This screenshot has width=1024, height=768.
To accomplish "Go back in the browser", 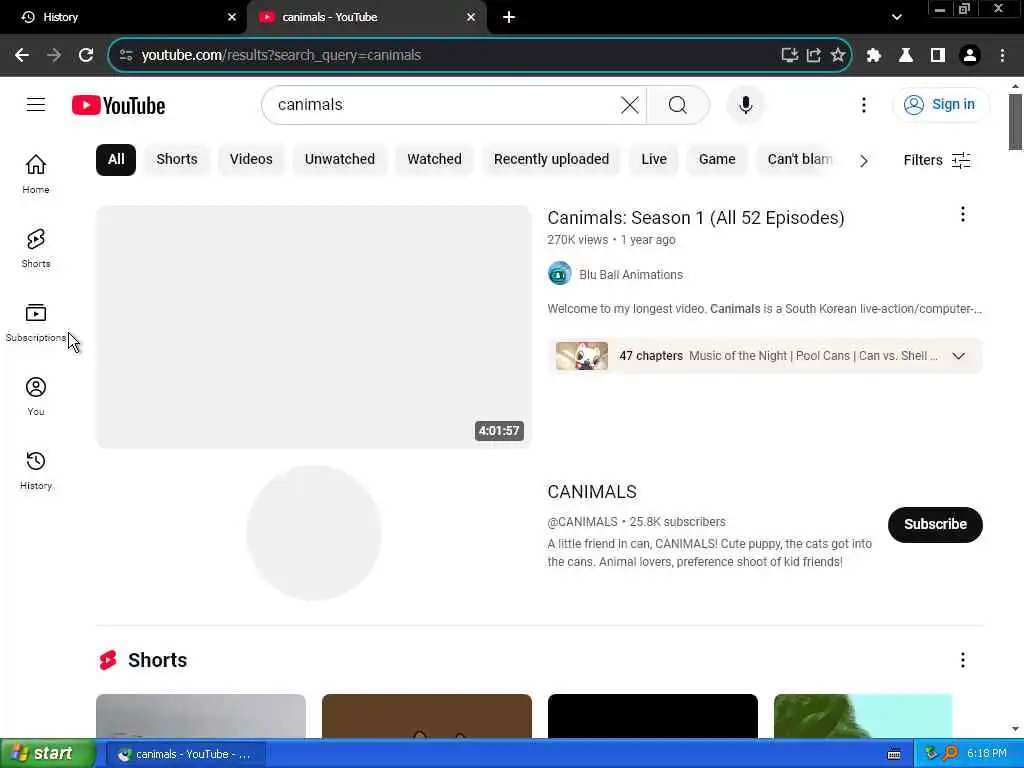I will point(22,55).
